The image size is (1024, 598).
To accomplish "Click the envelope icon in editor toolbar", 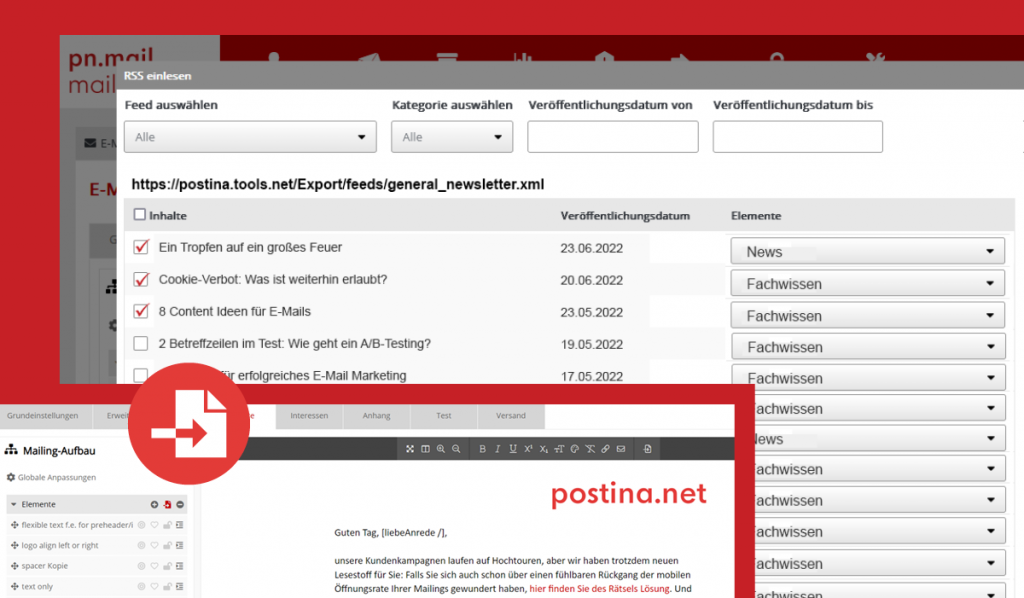I will tap(621, 449).
